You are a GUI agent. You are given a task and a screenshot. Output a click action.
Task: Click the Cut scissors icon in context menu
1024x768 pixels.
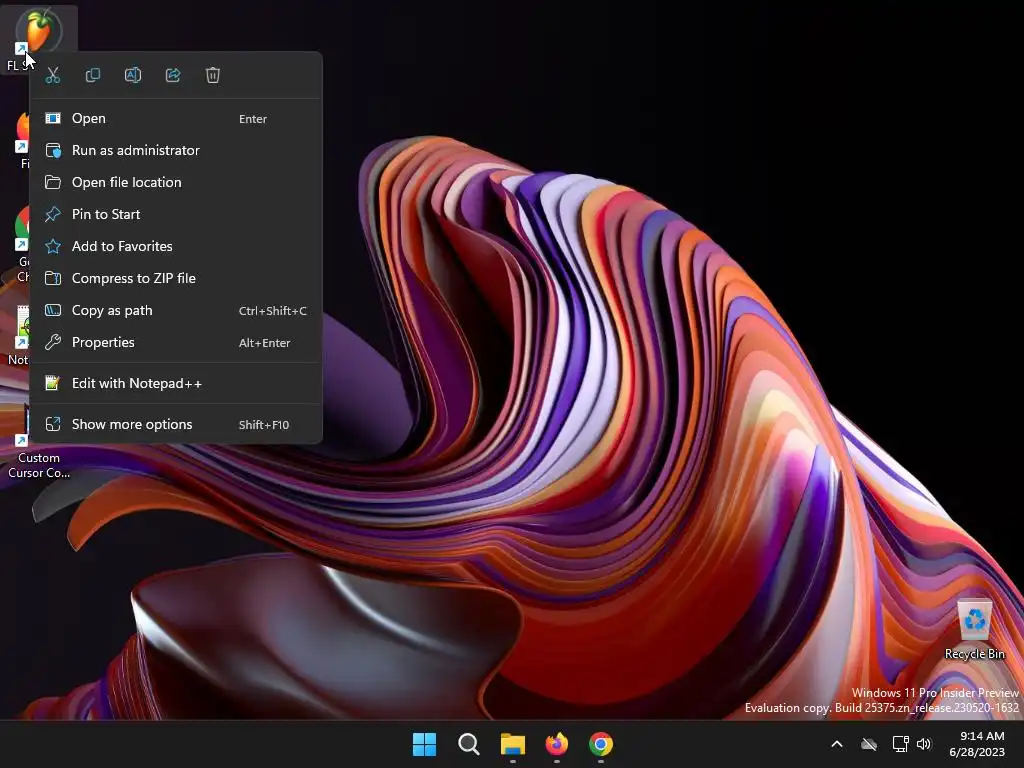click(53, 75)
